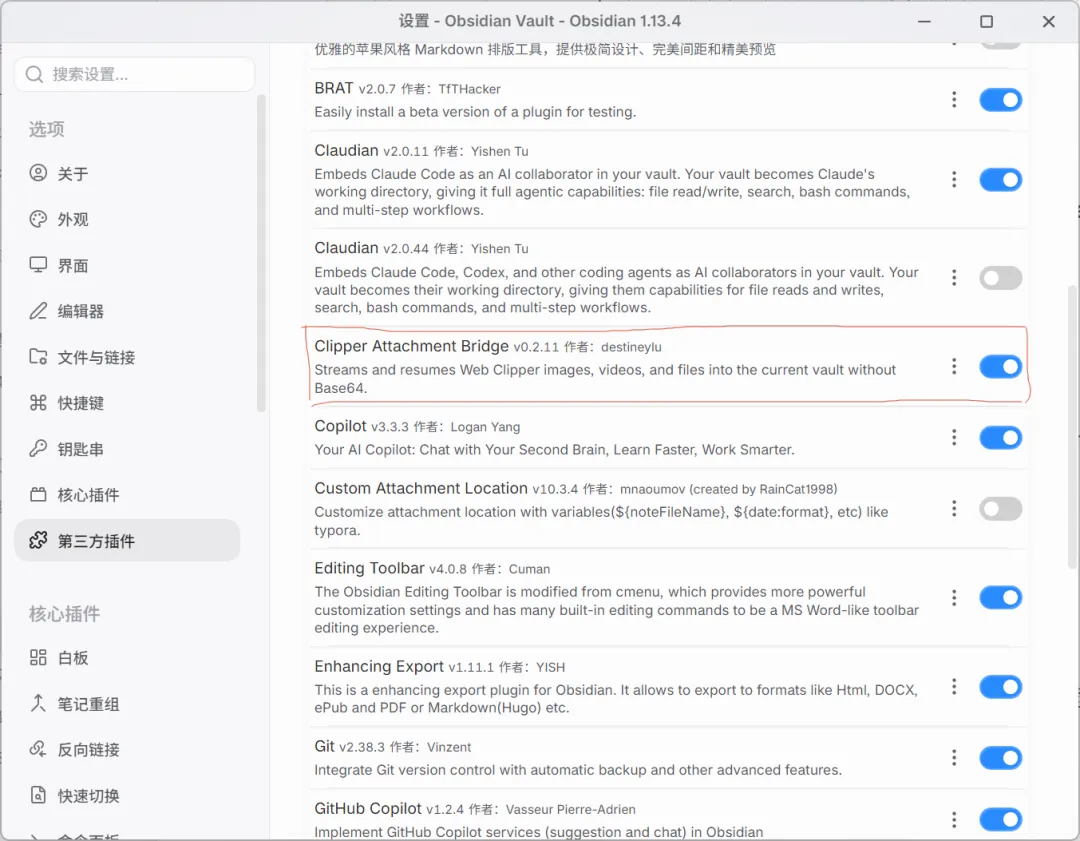Click author name destineylu
1080x841 pixels.
631,347
